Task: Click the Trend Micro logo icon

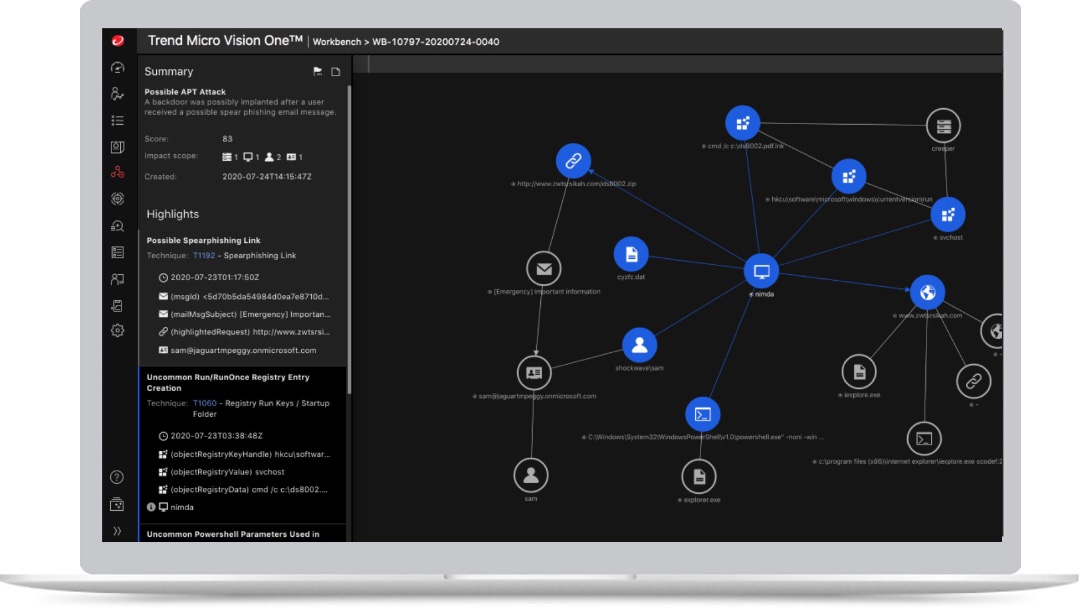Action: pos(118,41)
